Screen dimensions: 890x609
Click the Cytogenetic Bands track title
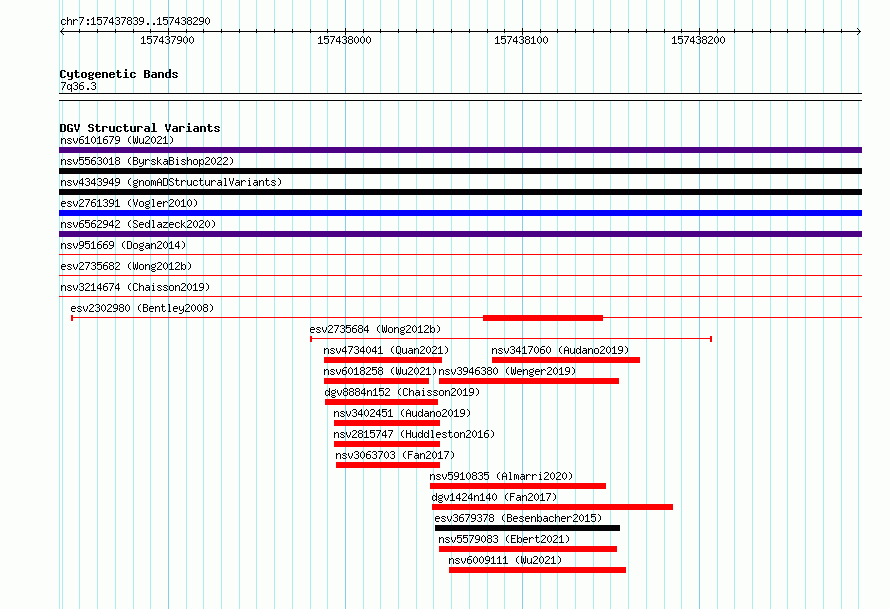click(x=119, y=74)
